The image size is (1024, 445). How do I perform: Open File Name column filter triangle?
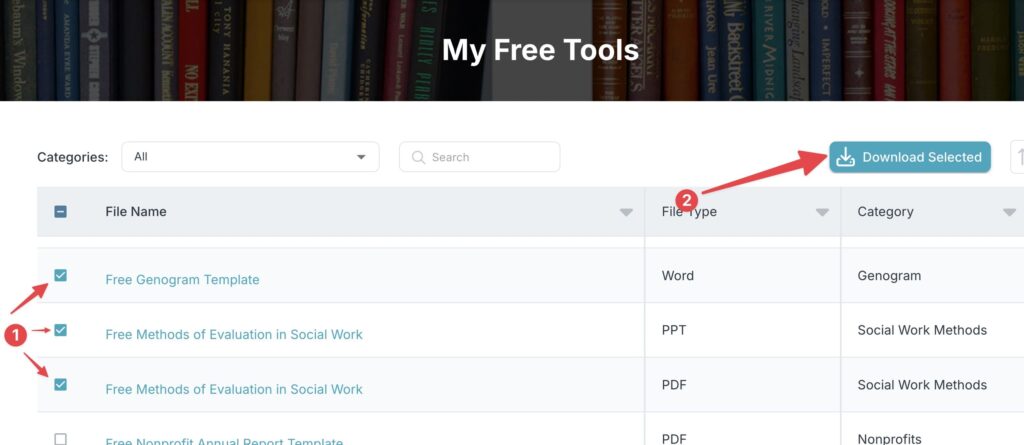(x=626, y=212)
